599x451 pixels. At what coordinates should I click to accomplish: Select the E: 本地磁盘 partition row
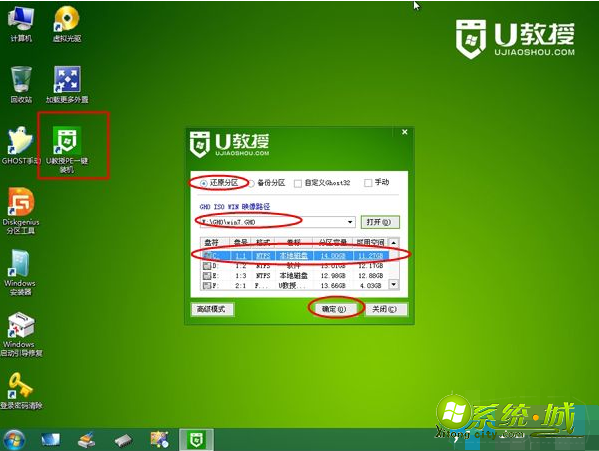click(295, 275)
